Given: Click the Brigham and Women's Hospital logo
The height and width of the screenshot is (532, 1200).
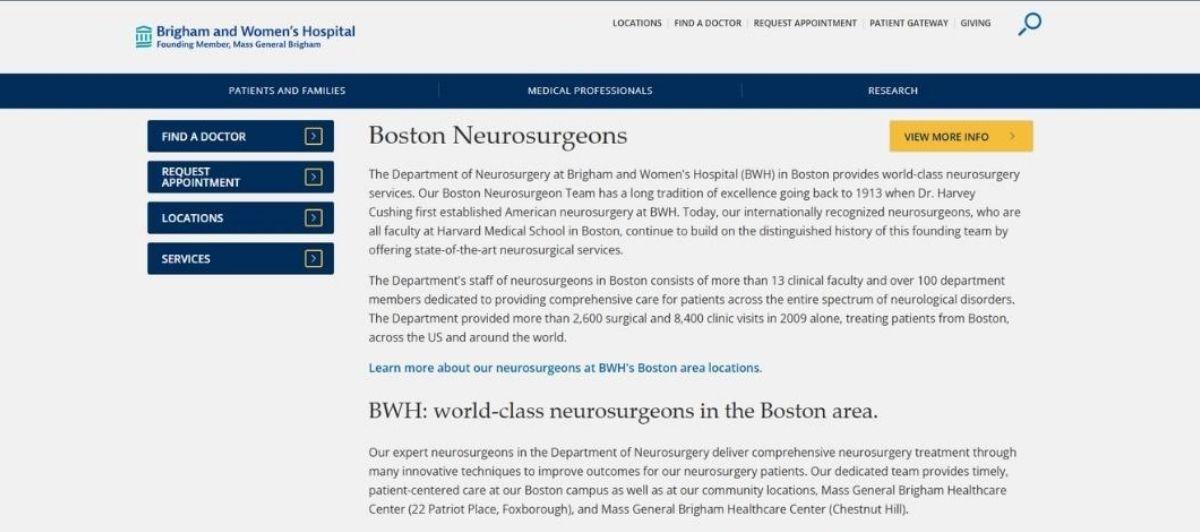Looking at the screenshot, I should click(x=245, y=36).
